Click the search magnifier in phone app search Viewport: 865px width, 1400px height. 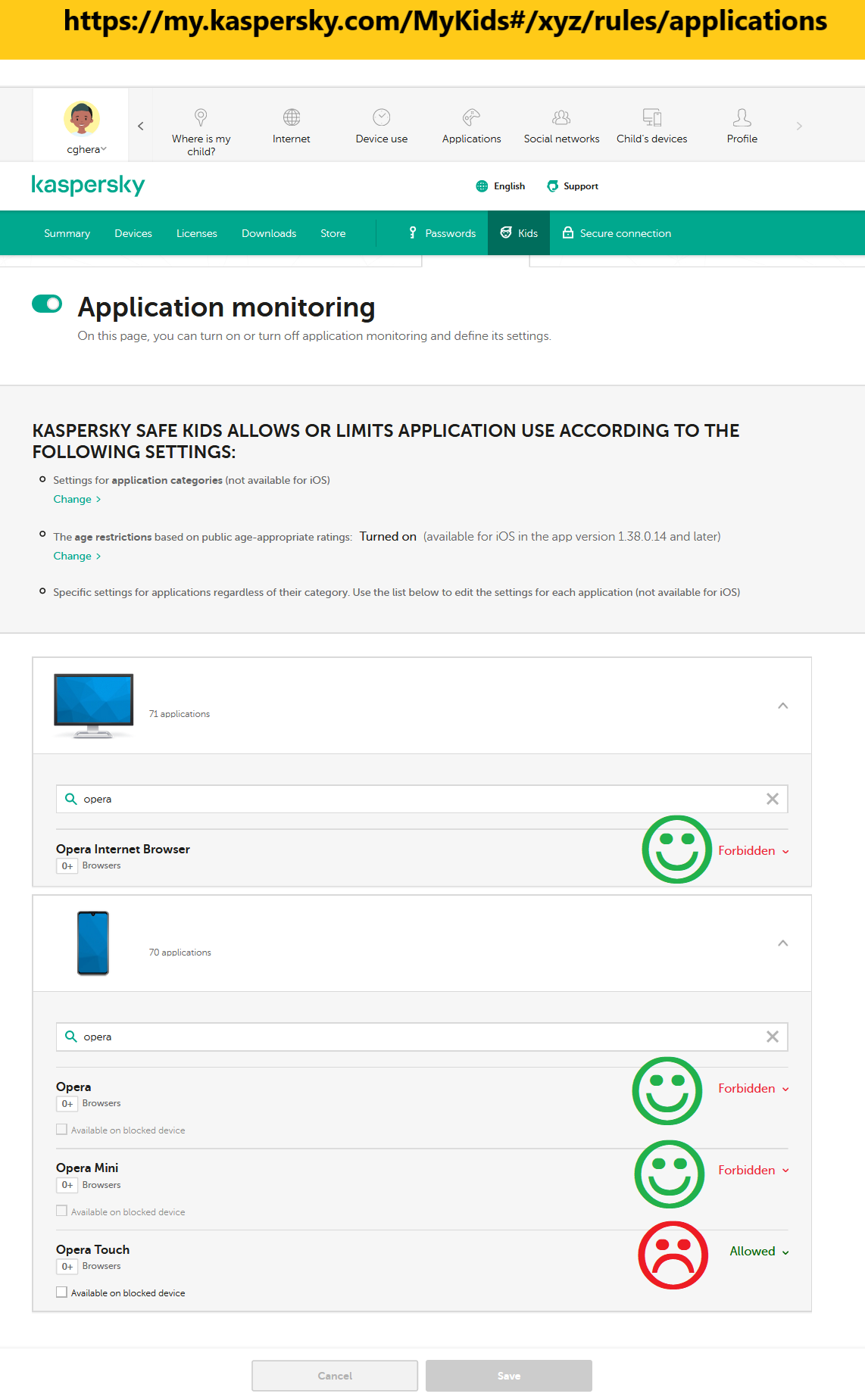tap(70, 1037)
